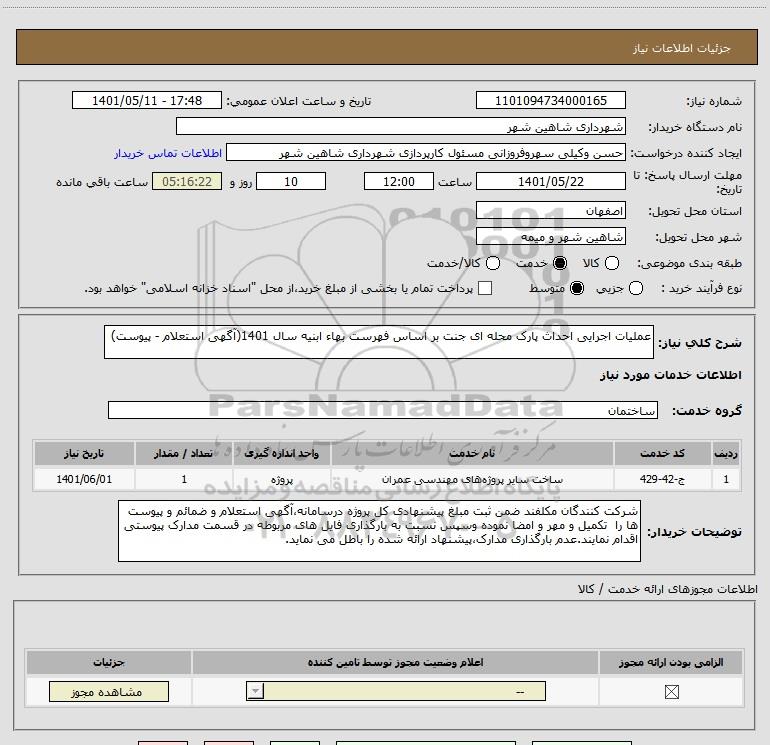Screen dimensions: 770x745
Task: Toggle the اسناد خزانه اسلامی payment checkbox
Action: (x=485, y=288)
